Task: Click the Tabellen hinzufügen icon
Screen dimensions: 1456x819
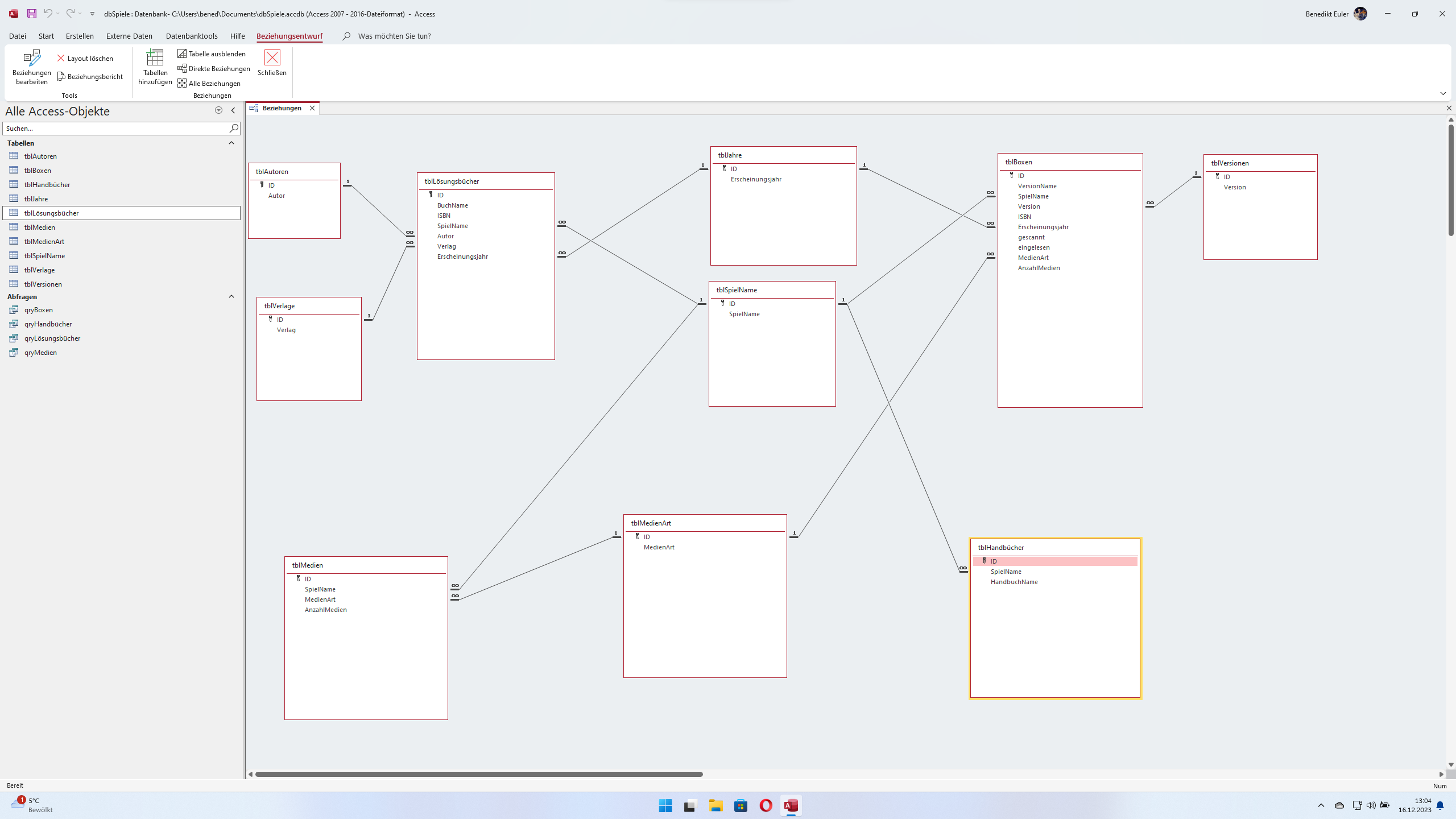Action: point(155,59)
